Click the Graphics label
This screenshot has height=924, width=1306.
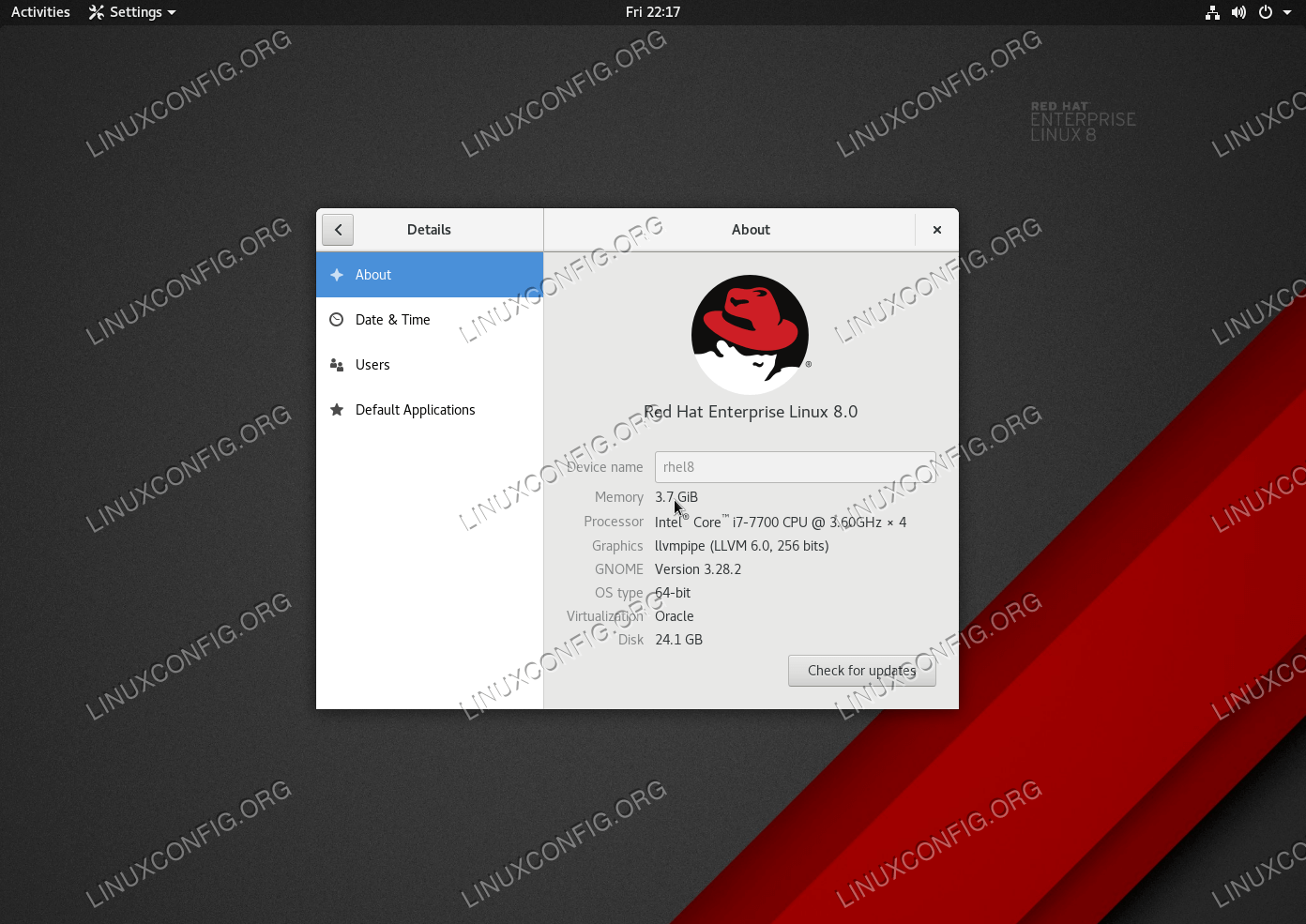point(617,546)
